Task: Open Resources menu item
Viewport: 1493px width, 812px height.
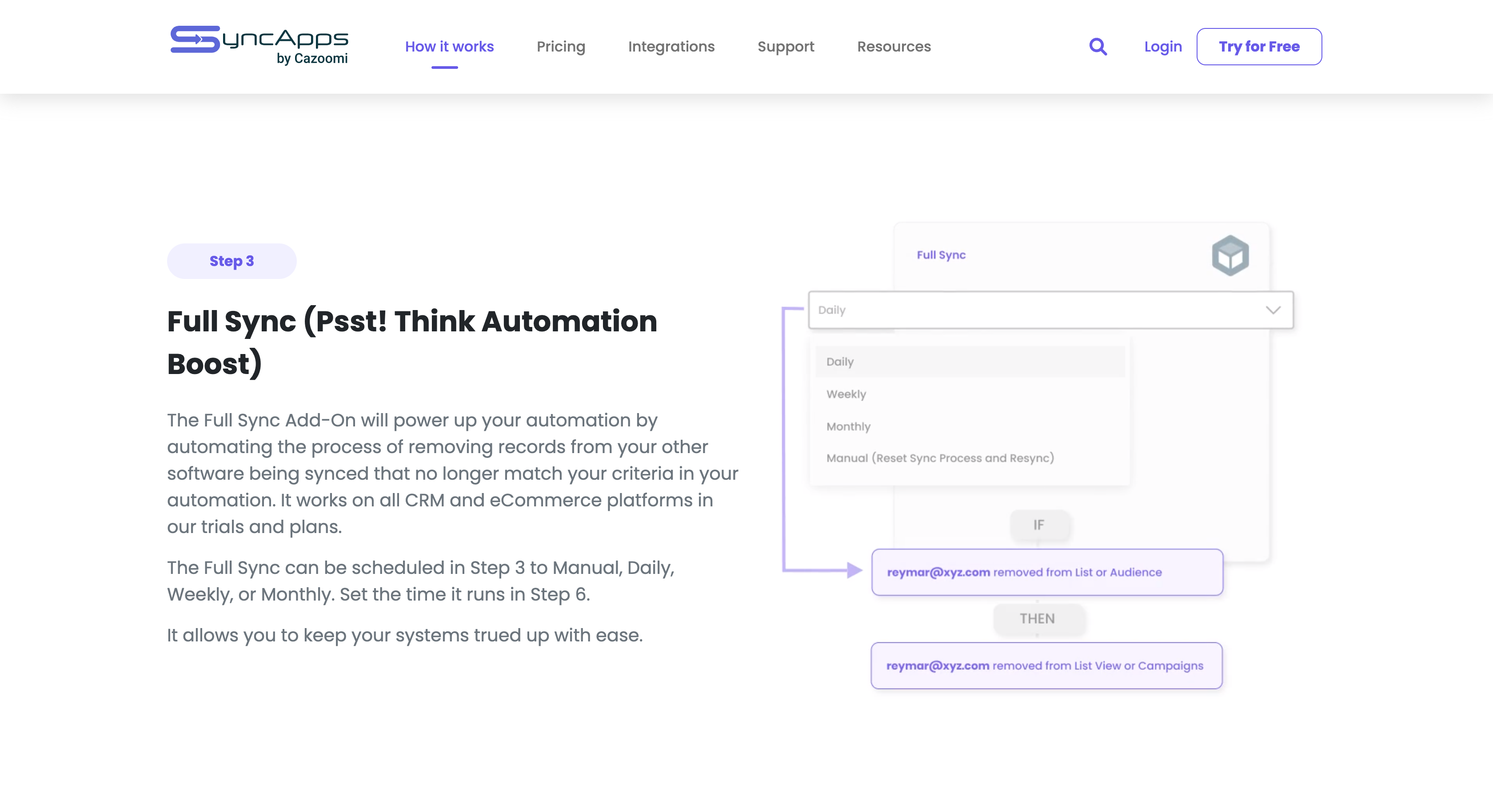Action: point(894,46)
